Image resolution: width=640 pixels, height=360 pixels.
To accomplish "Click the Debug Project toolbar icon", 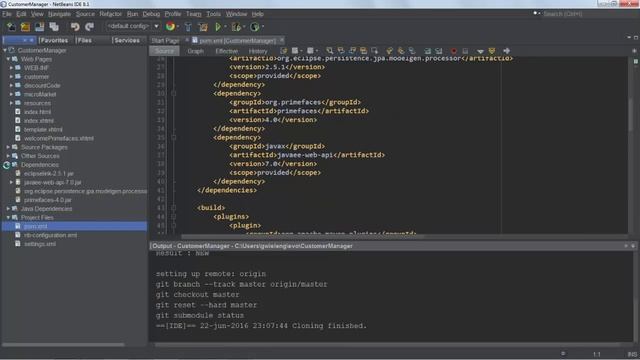I will click(x=236, y=27).
